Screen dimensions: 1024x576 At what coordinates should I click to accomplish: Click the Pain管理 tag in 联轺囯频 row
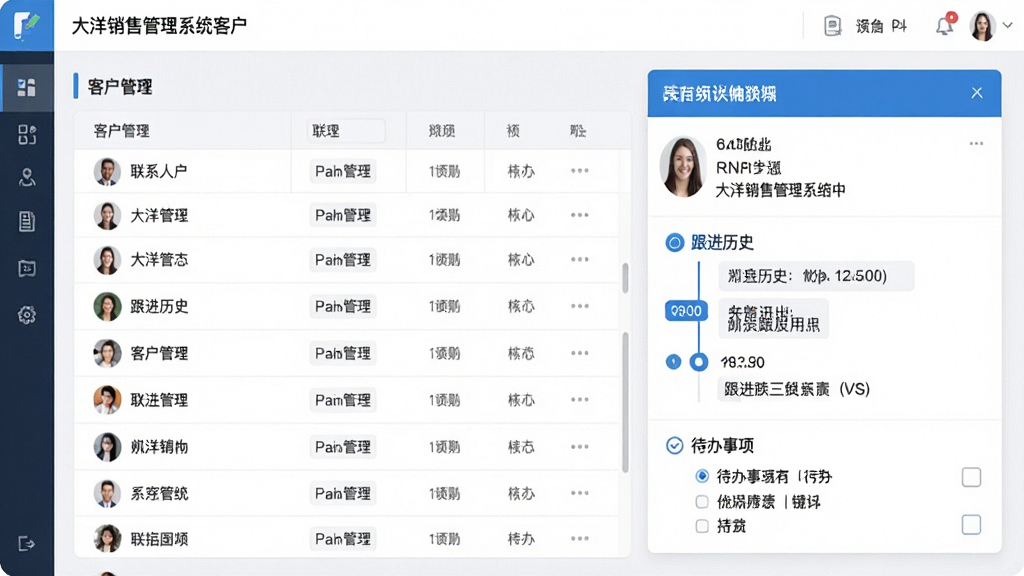point(343,539)
